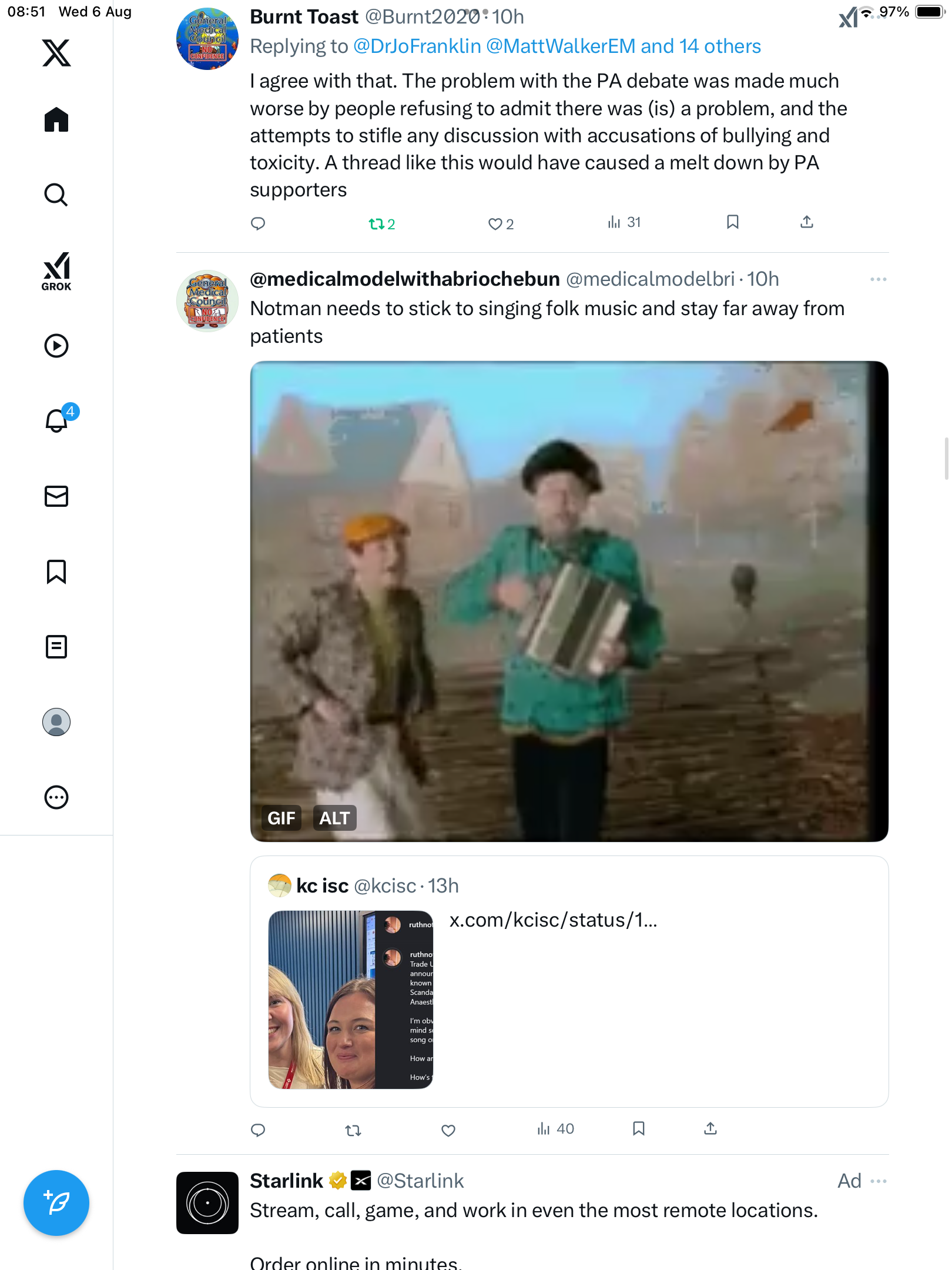Like Burnt Toast's reply
The width and height of the screenshot is (952, 1270).
pos(500,224)
